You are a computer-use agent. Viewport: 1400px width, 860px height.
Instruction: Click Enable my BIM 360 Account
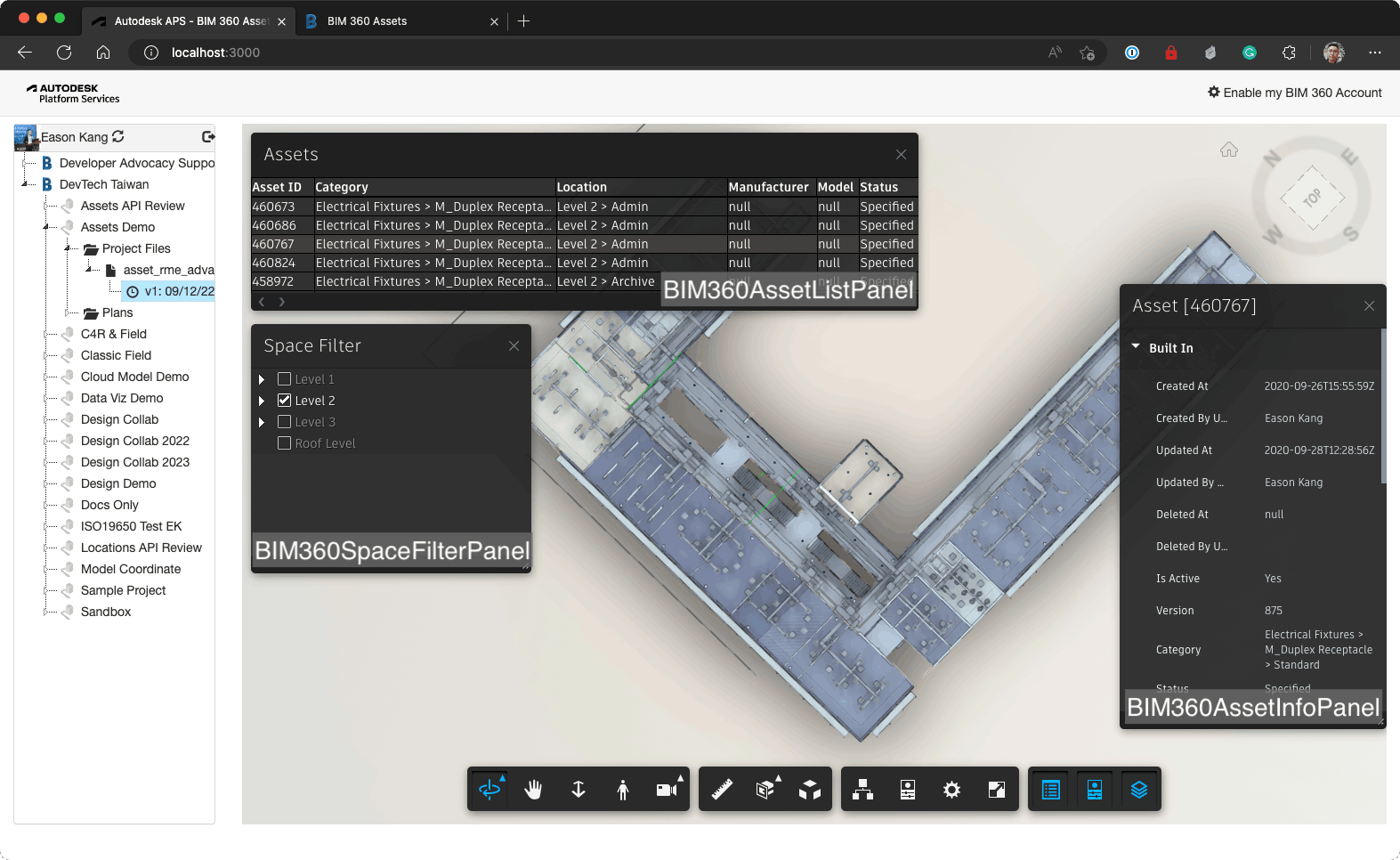(1294, 93)
